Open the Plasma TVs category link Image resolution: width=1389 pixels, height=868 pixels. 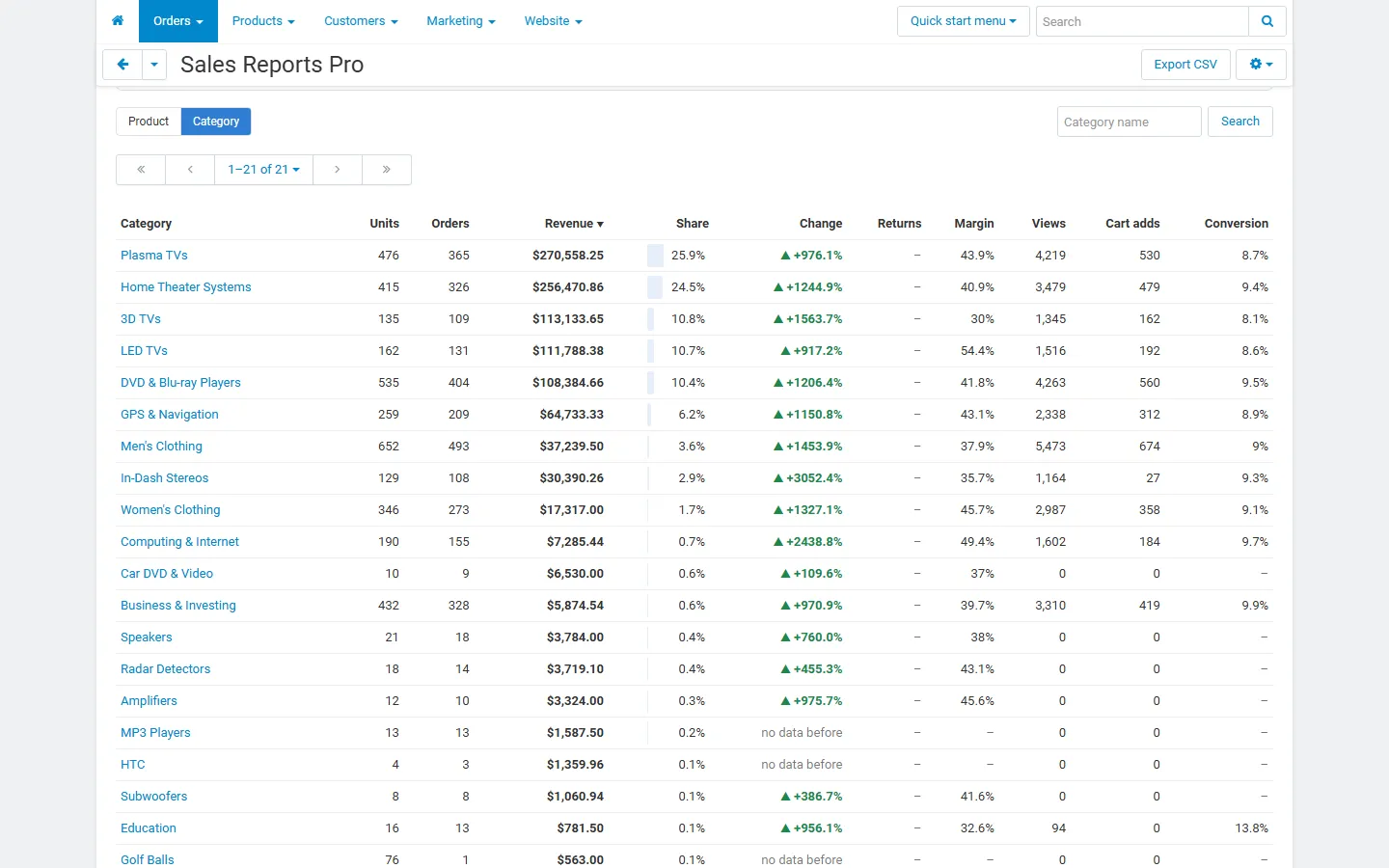click(154, 256)
